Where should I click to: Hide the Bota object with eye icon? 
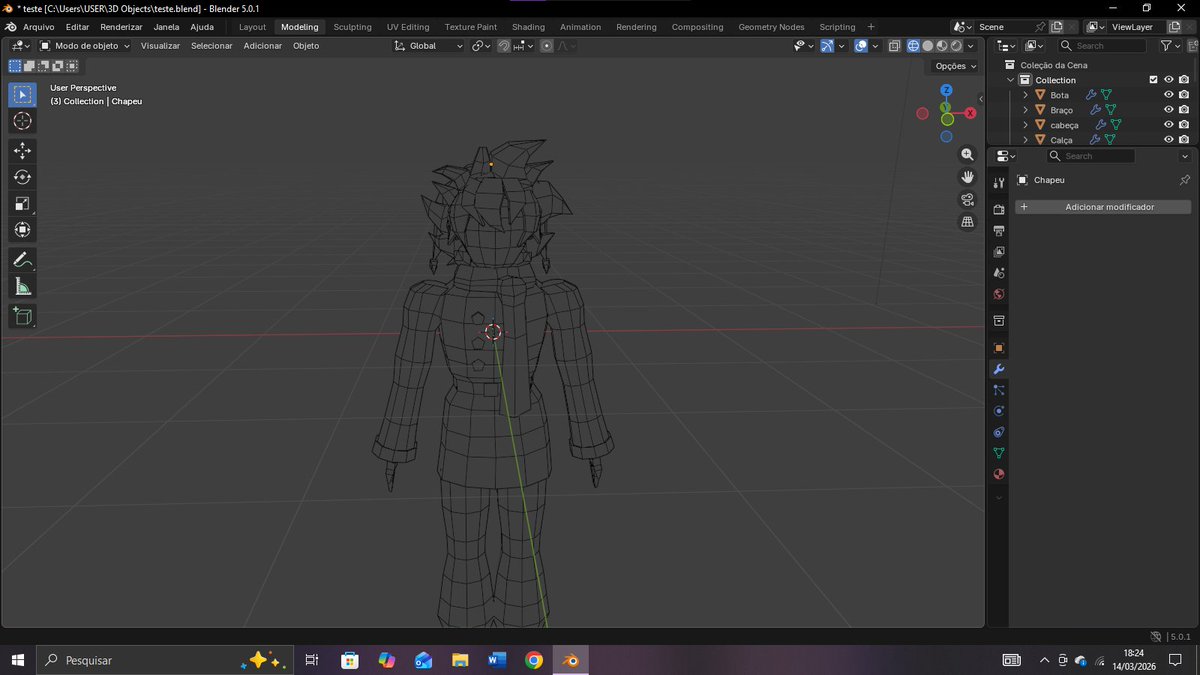coord(1168,95)
